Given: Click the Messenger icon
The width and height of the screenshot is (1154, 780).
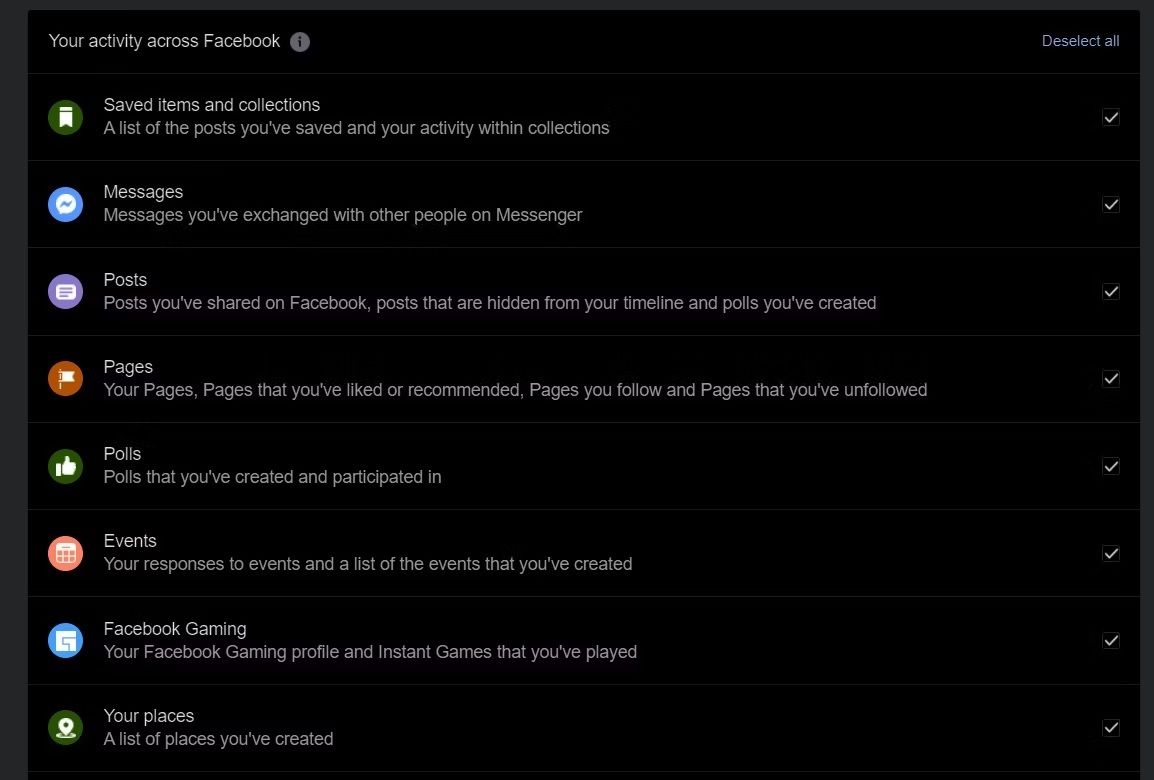Looking at the screenshot, I should point(65,203).
